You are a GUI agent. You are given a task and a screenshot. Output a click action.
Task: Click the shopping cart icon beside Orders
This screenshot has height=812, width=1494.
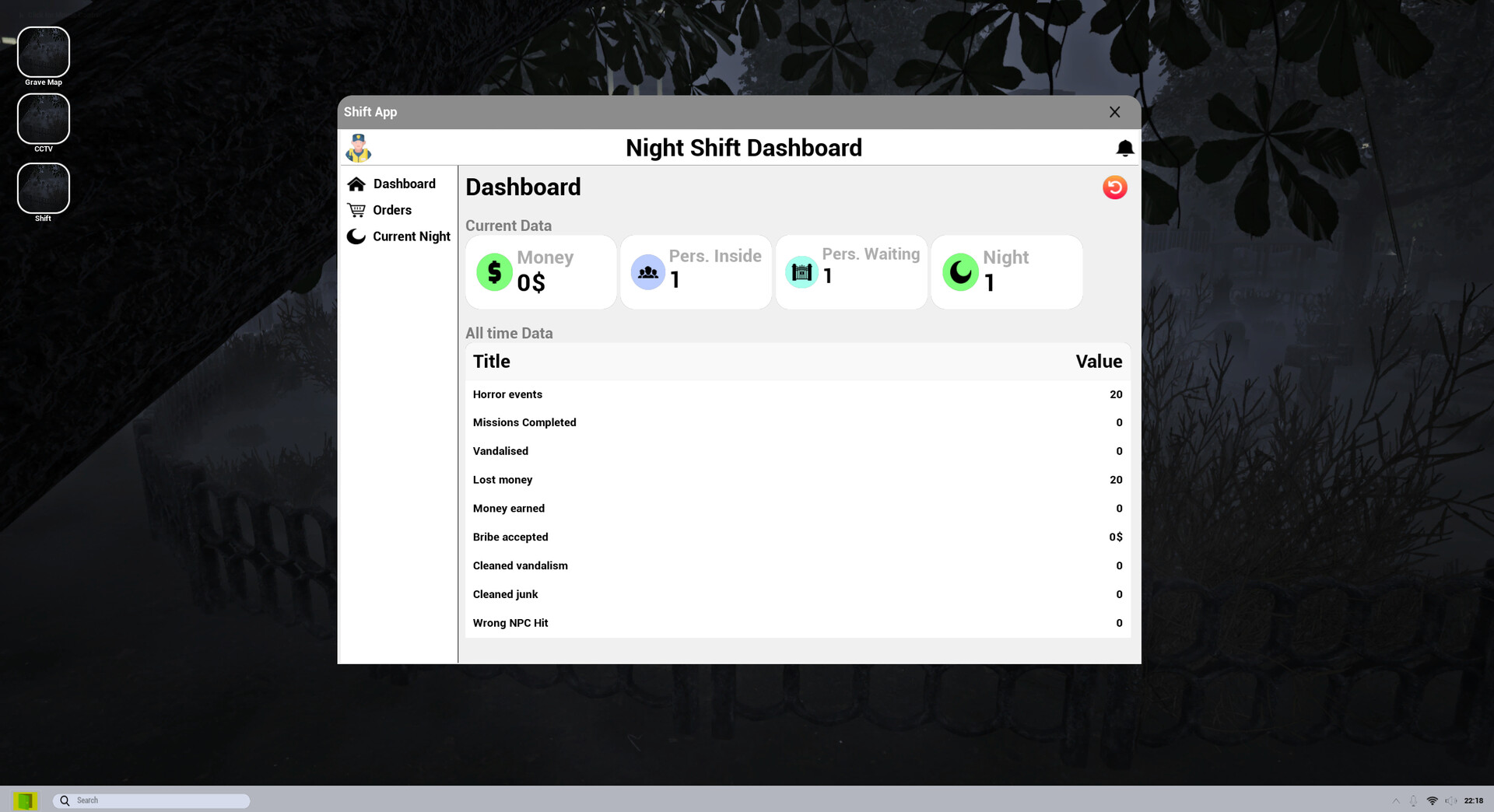tap(356, 210)
